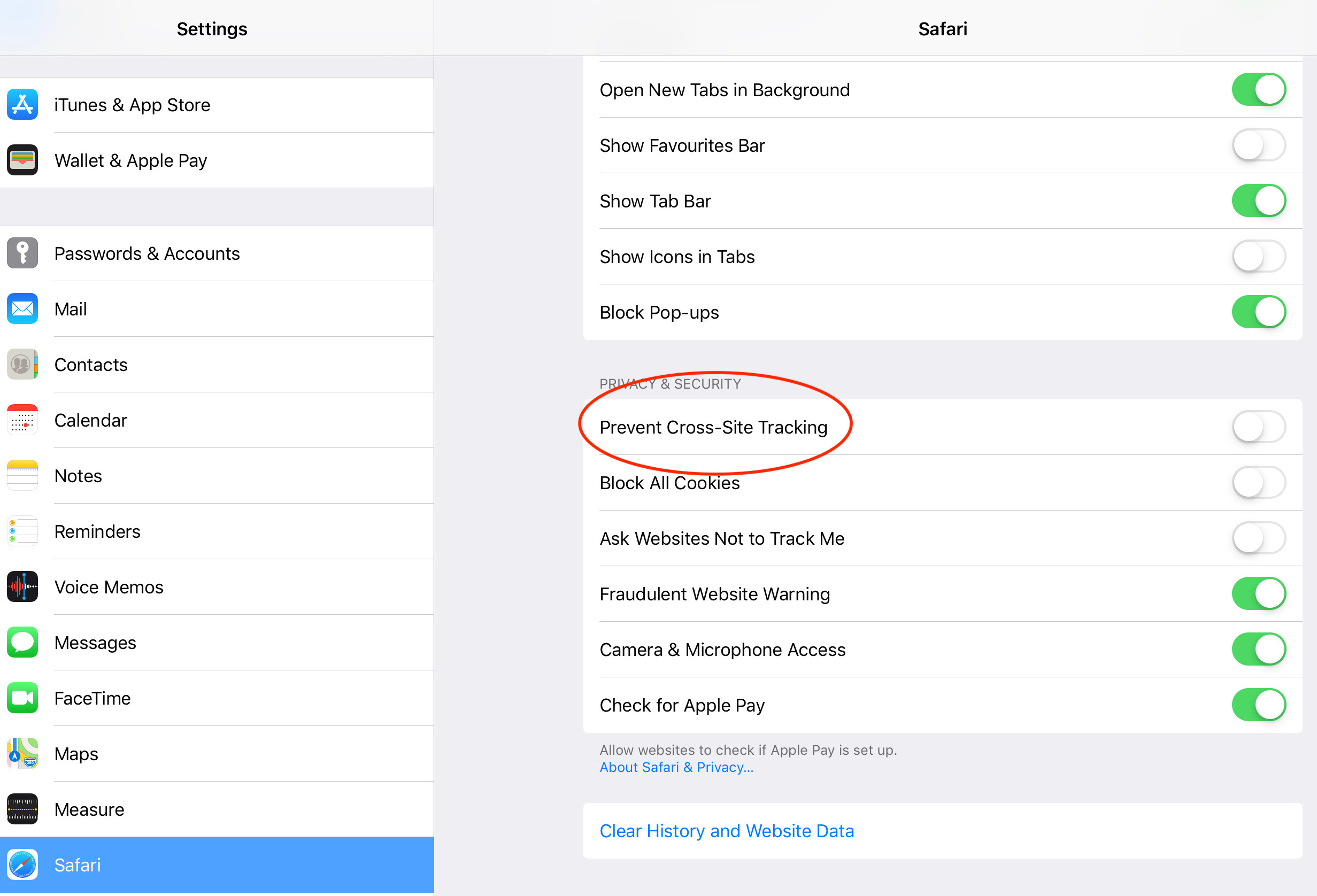Tap the Settings title in the sidebar header

[x=212, y=29]
